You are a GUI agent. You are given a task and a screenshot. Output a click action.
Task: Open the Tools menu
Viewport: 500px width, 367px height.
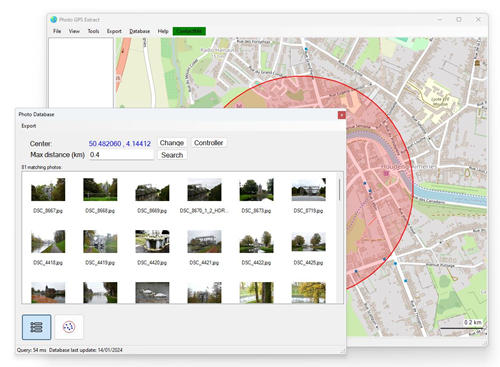click(93, 31)
